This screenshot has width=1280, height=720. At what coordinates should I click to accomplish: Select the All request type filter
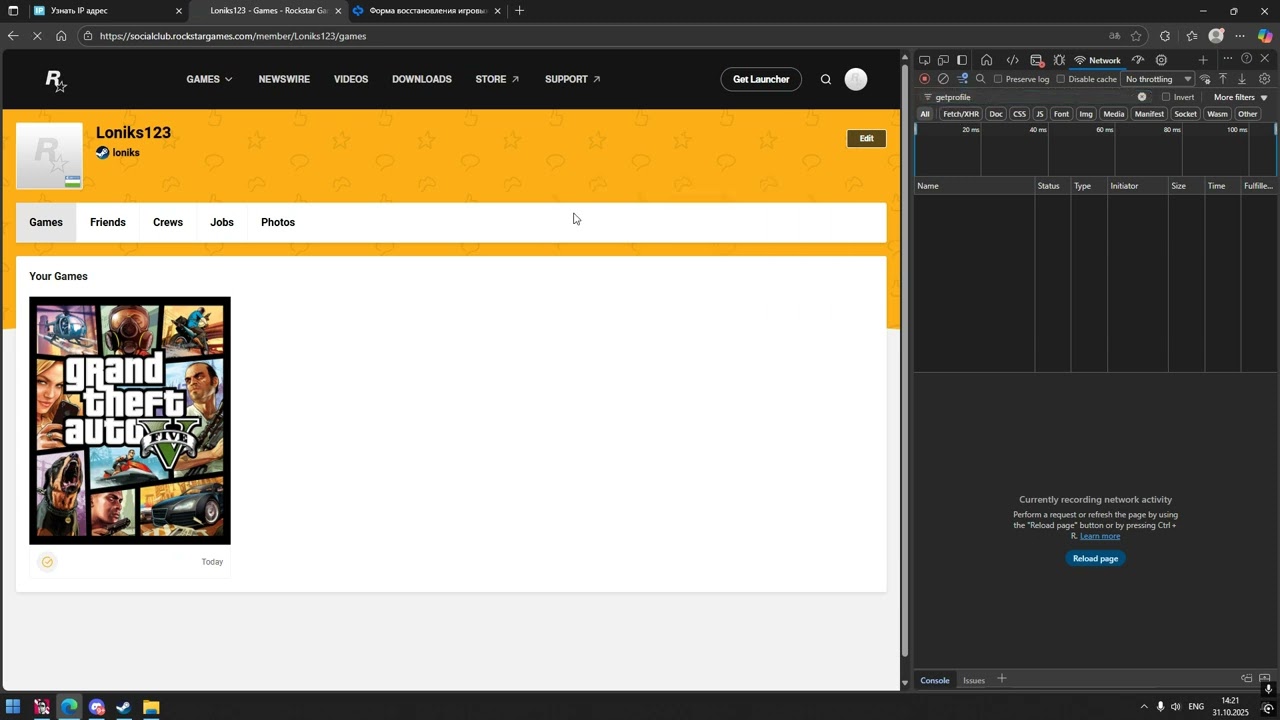point(925,114)
